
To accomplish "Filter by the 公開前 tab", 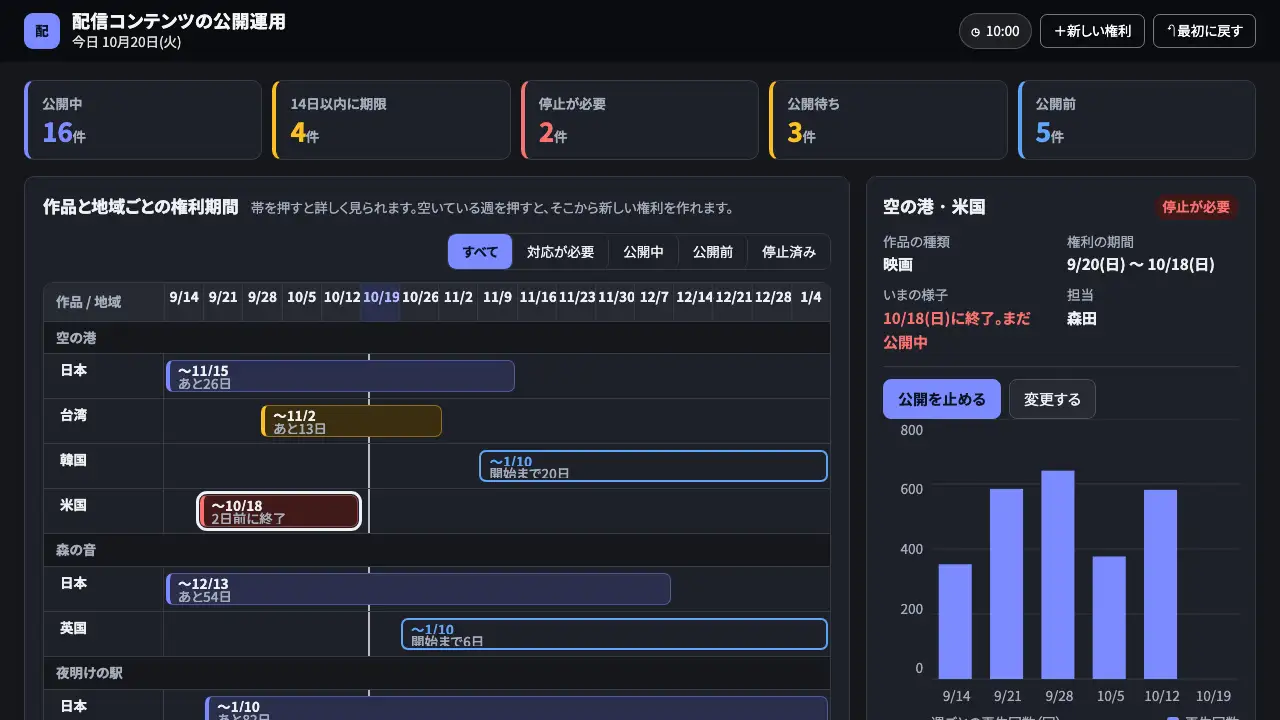I will (713, 252).
